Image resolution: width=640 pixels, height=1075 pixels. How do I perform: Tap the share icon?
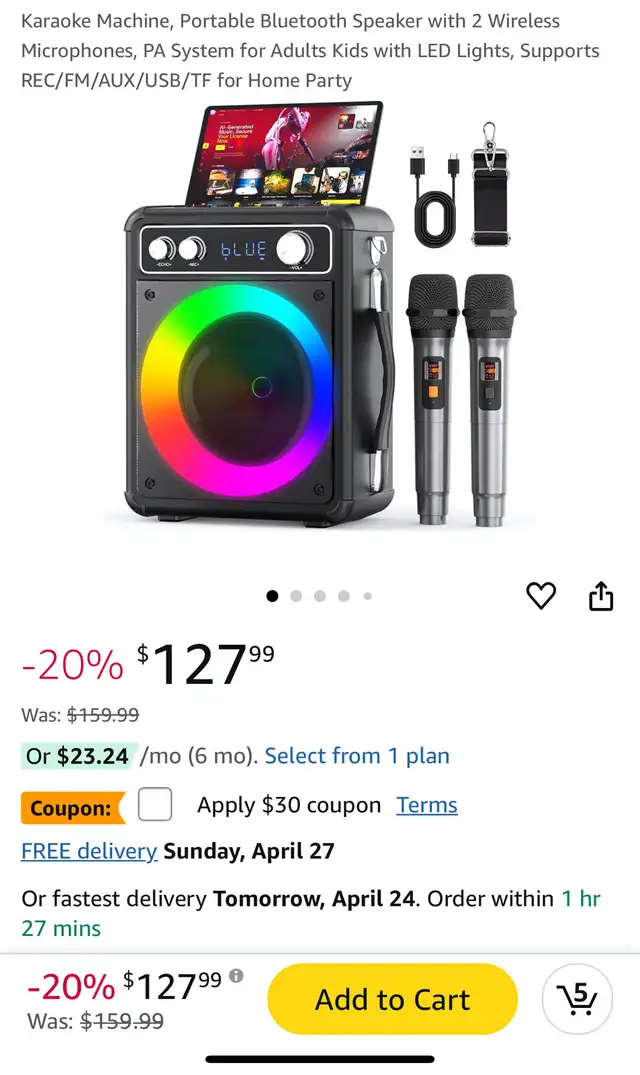point(600,596)
